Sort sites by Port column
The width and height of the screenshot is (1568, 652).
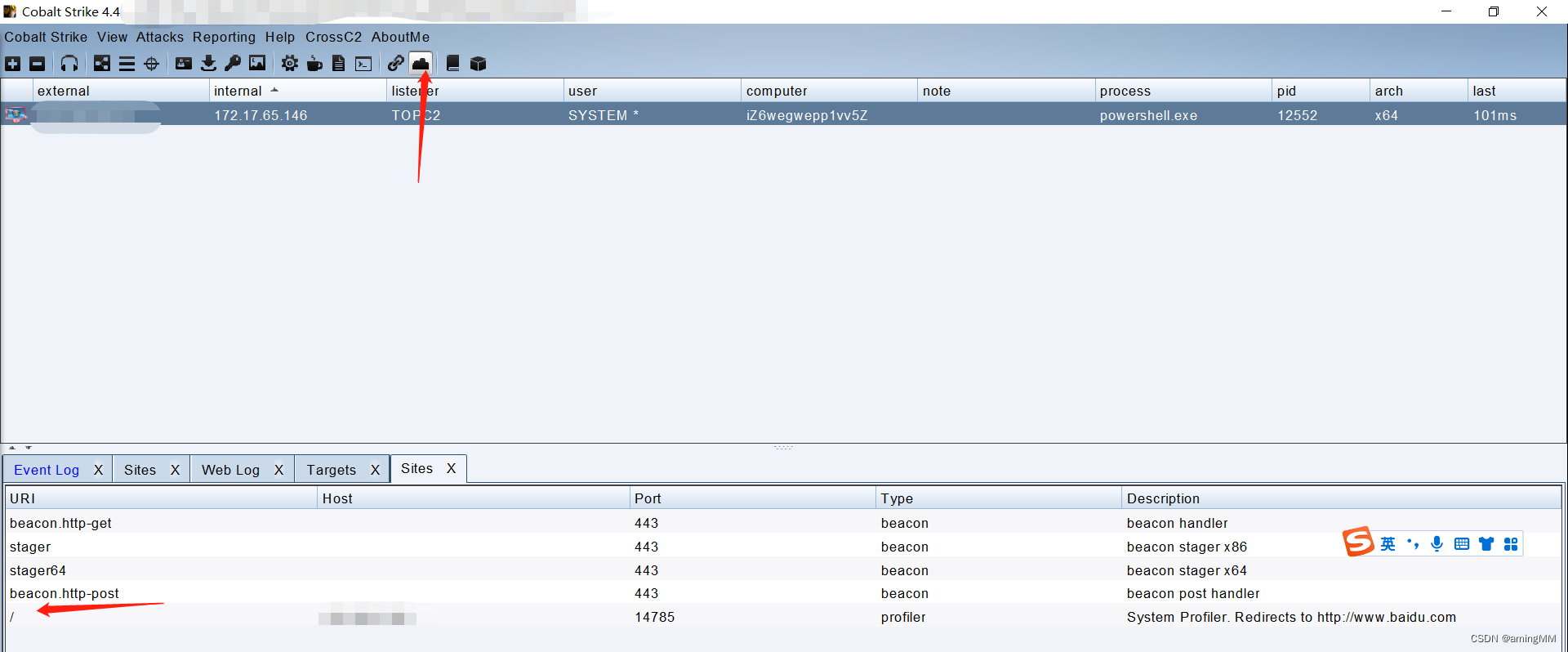click(752, 498)
